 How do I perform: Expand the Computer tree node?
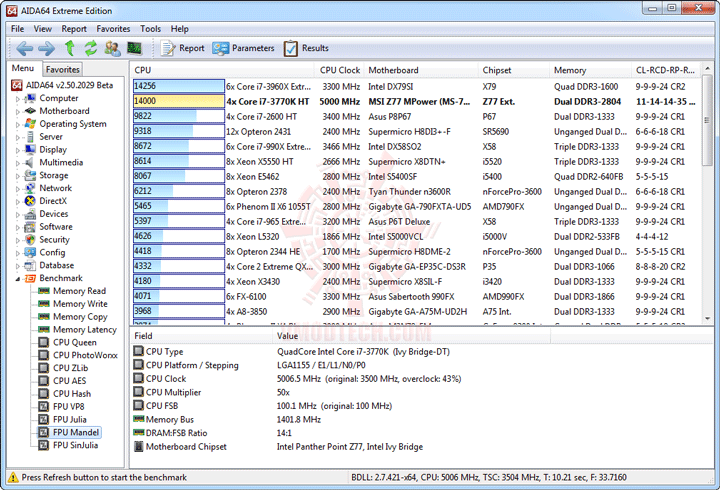point(18,98)
